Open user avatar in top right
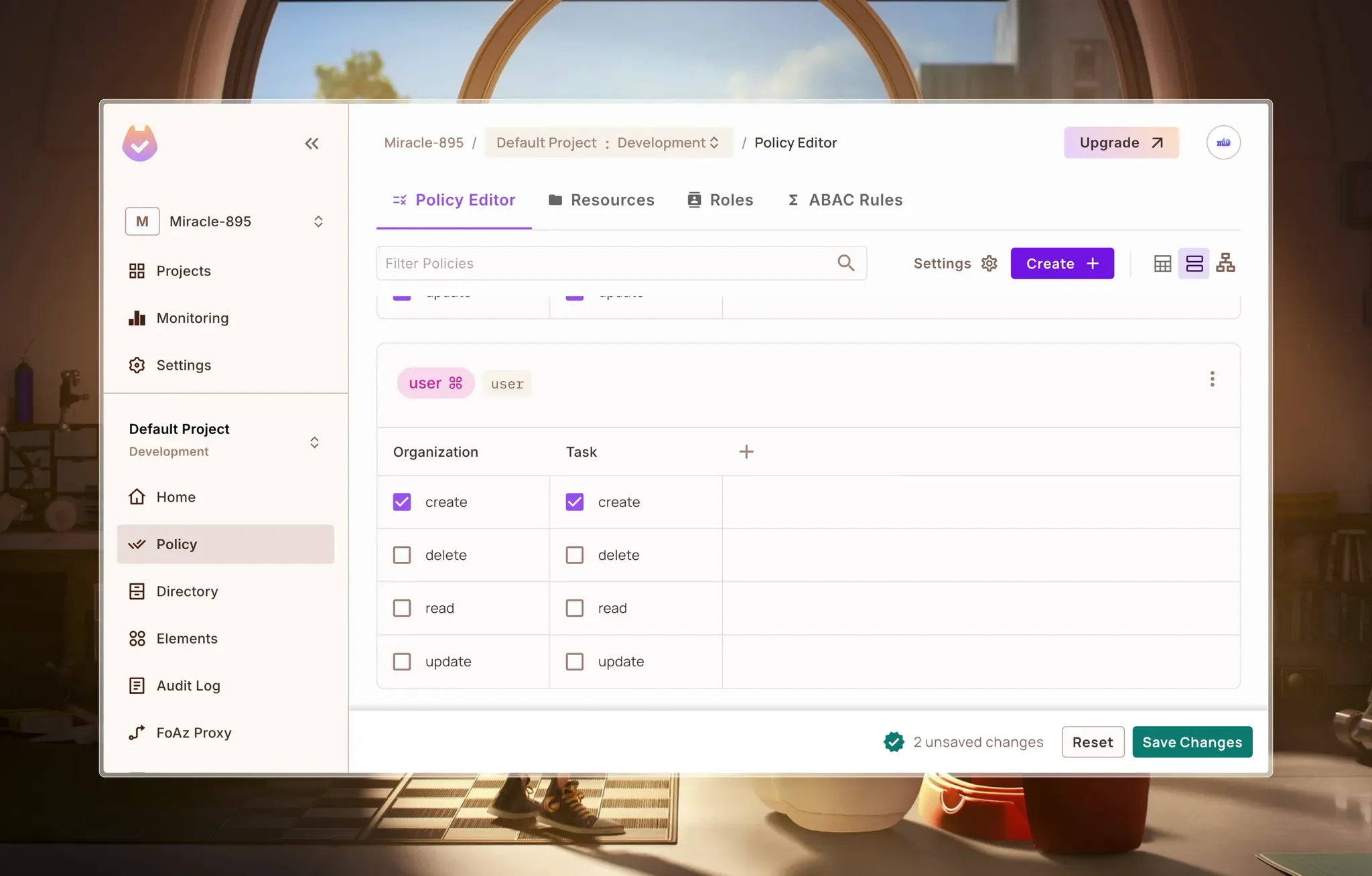Viewport: 1372px width, 876px height. click(x=1223, y=143)
